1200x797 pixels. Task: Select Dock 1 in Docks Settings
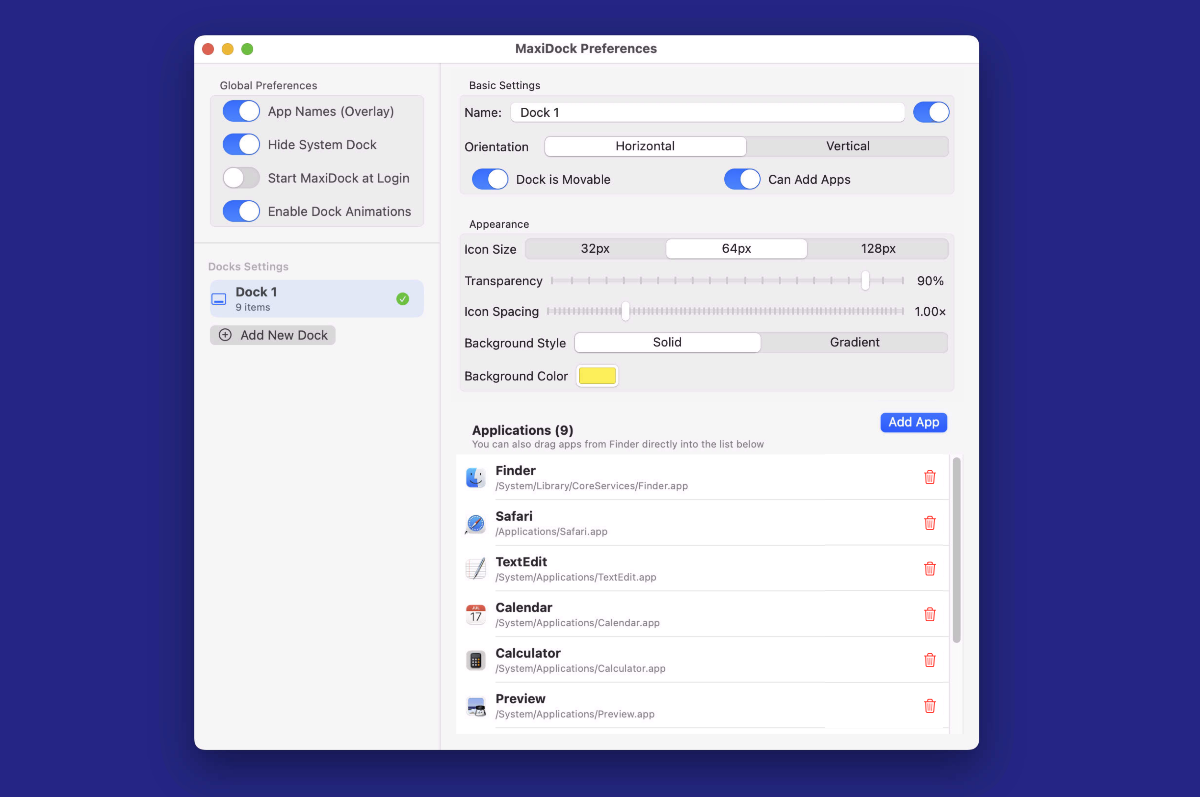(x=316, y=299)
